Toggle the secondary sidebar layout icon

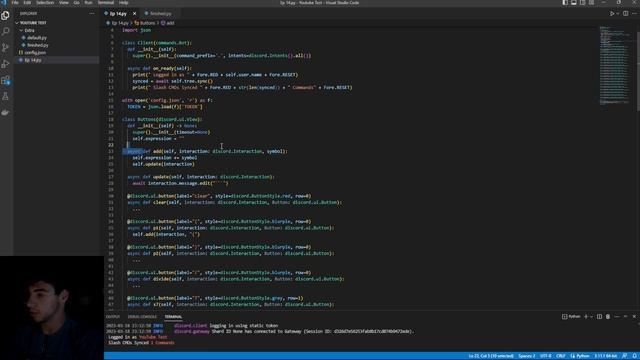click(x=582, y=2)
